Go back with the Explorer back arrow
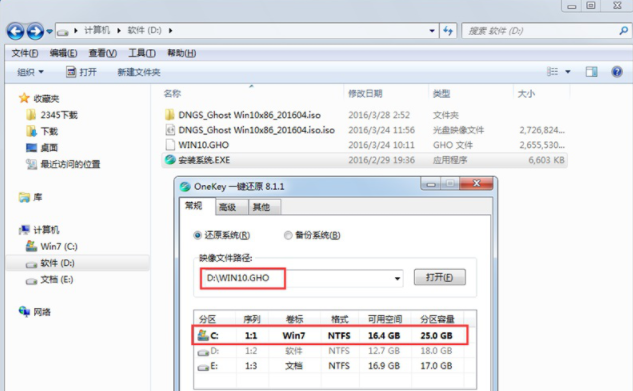633x391 pixels. pos(15,31)
